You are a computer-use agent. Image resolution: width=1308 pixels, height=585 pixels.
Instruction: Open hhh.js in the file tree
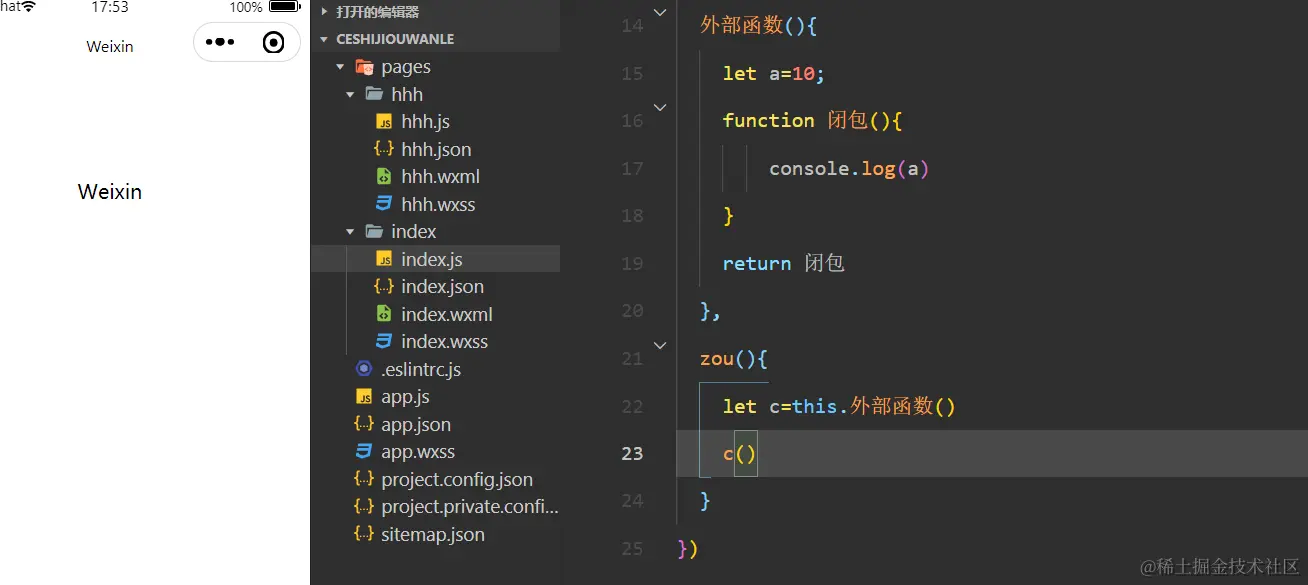click(425, 122)
